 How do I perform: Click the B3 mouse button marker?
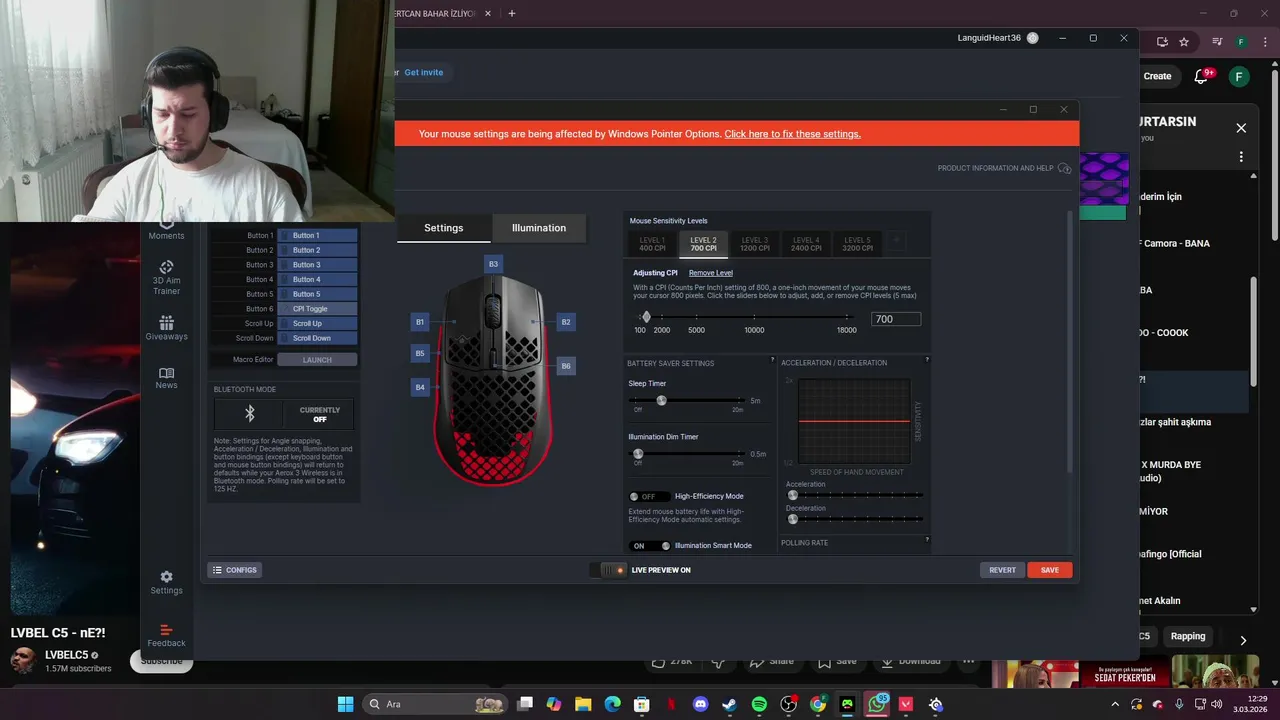[x=493, y=264]
